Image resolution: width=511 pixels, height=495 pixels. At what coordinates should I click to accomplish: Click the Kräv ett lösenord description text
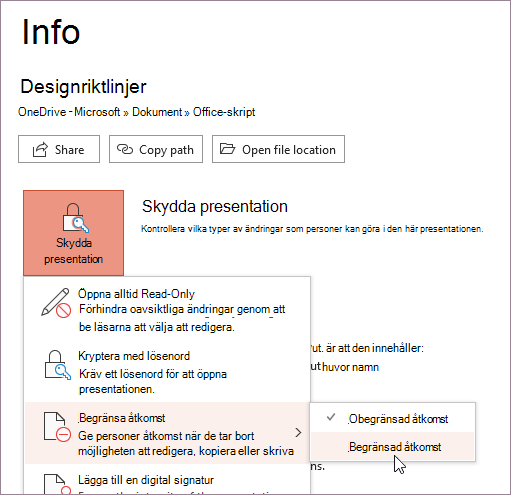click(153, 381)
